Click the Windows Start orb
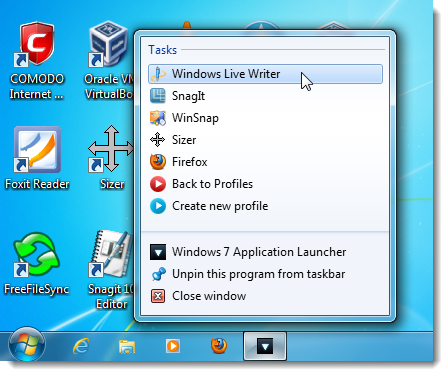Viewport: 448px width, 376px height. click(27, 344)
